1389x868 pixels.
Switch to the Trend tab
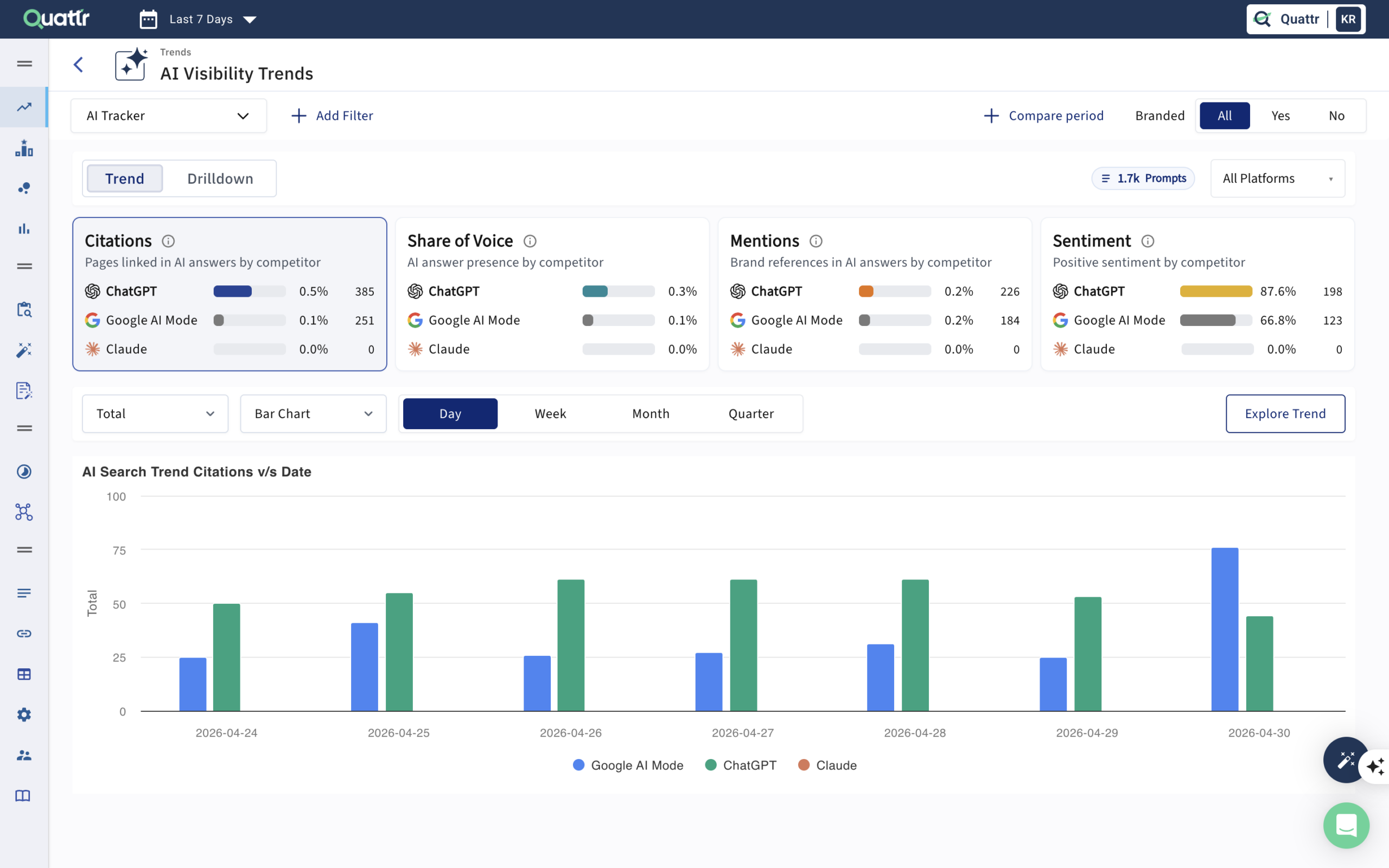pos(125,178)
